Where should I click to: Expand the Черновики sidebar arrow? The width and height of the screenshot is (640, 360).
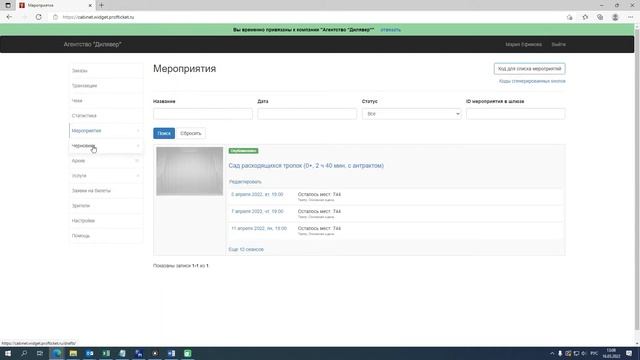(x=138, y=146)
